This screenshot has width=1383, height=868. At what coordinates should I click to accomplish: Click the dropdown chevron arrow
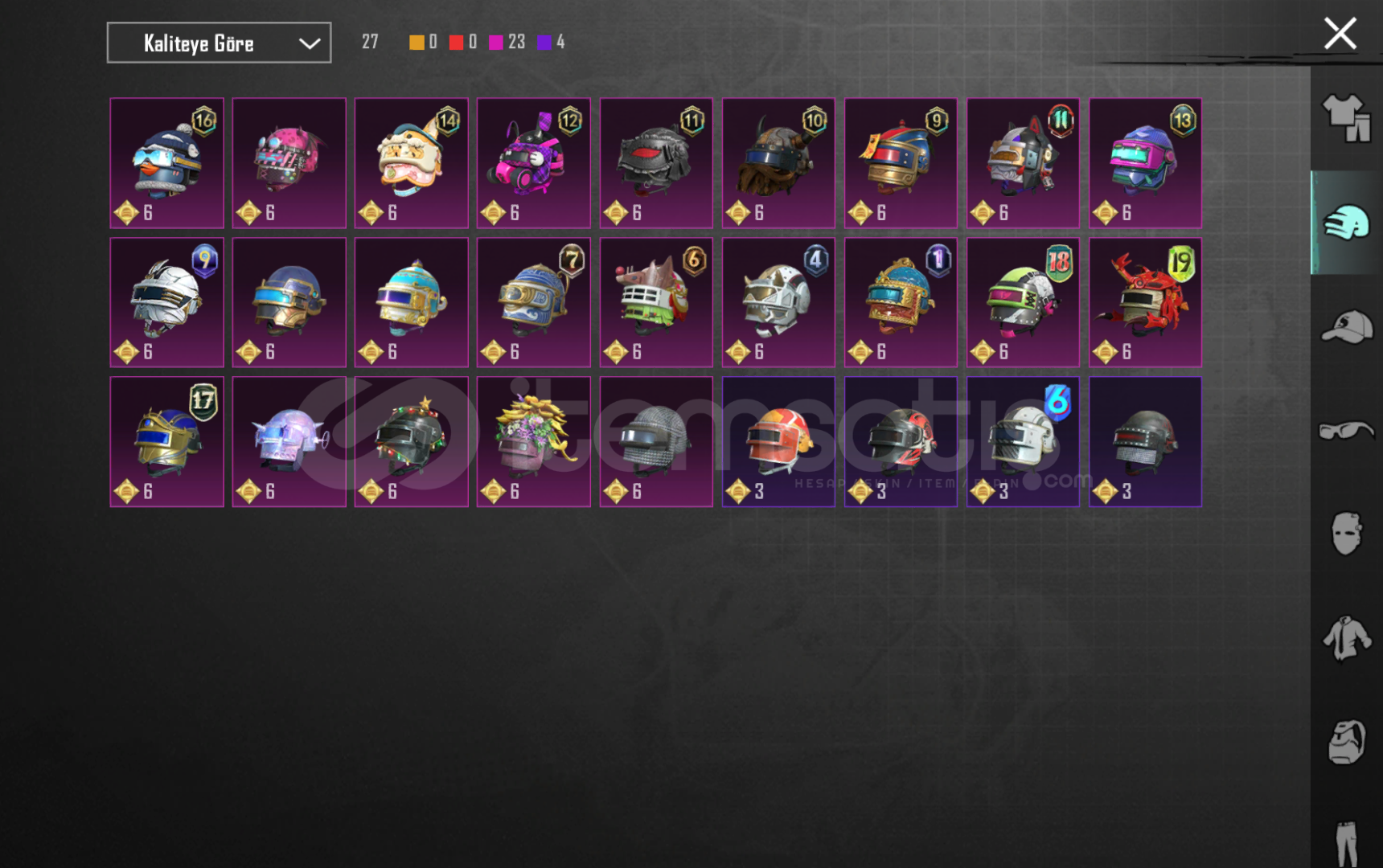pos(310,43)
